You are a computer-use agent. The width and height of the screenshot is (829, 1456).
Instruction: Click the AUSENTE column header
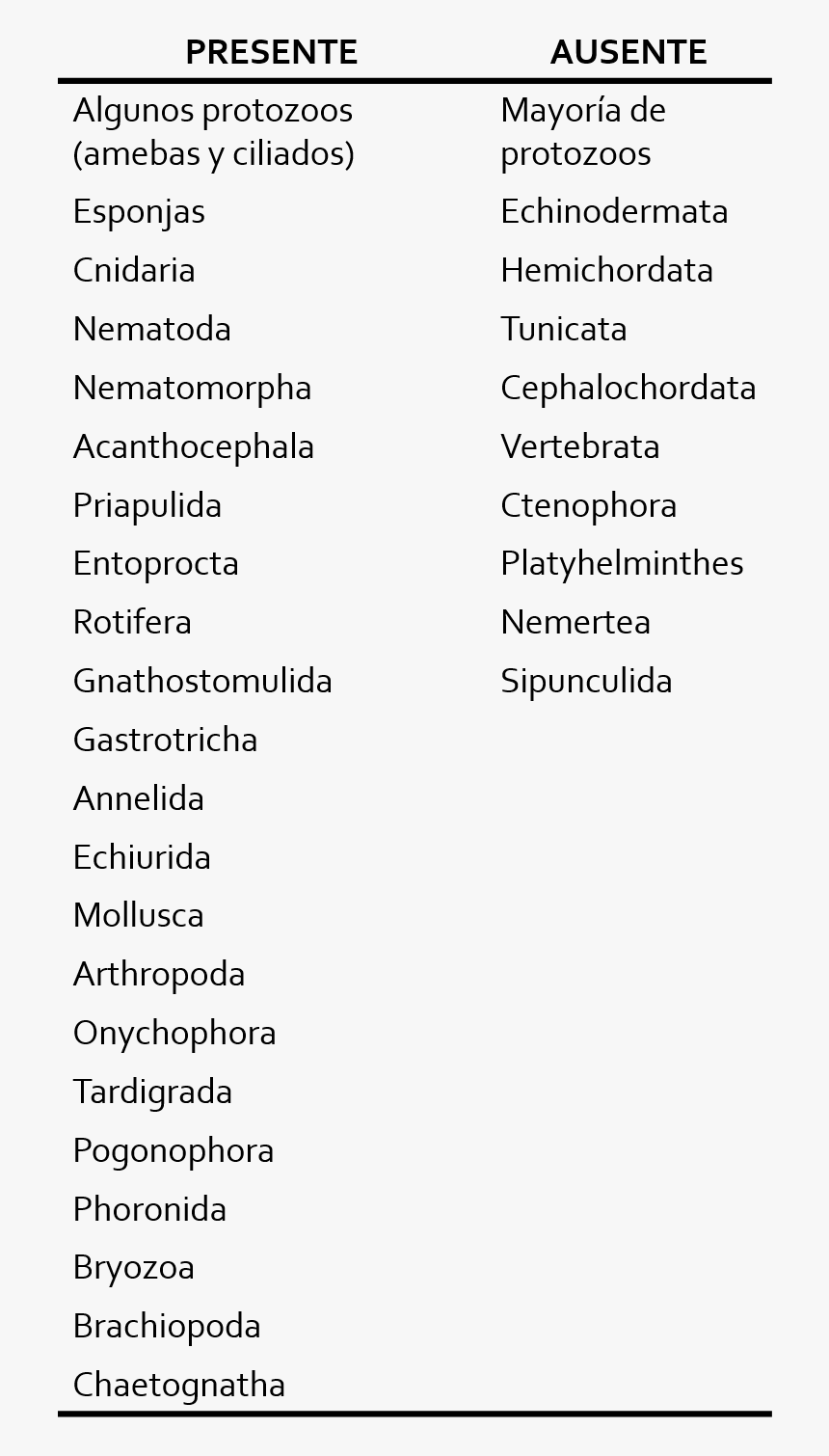tap(628, 52)
